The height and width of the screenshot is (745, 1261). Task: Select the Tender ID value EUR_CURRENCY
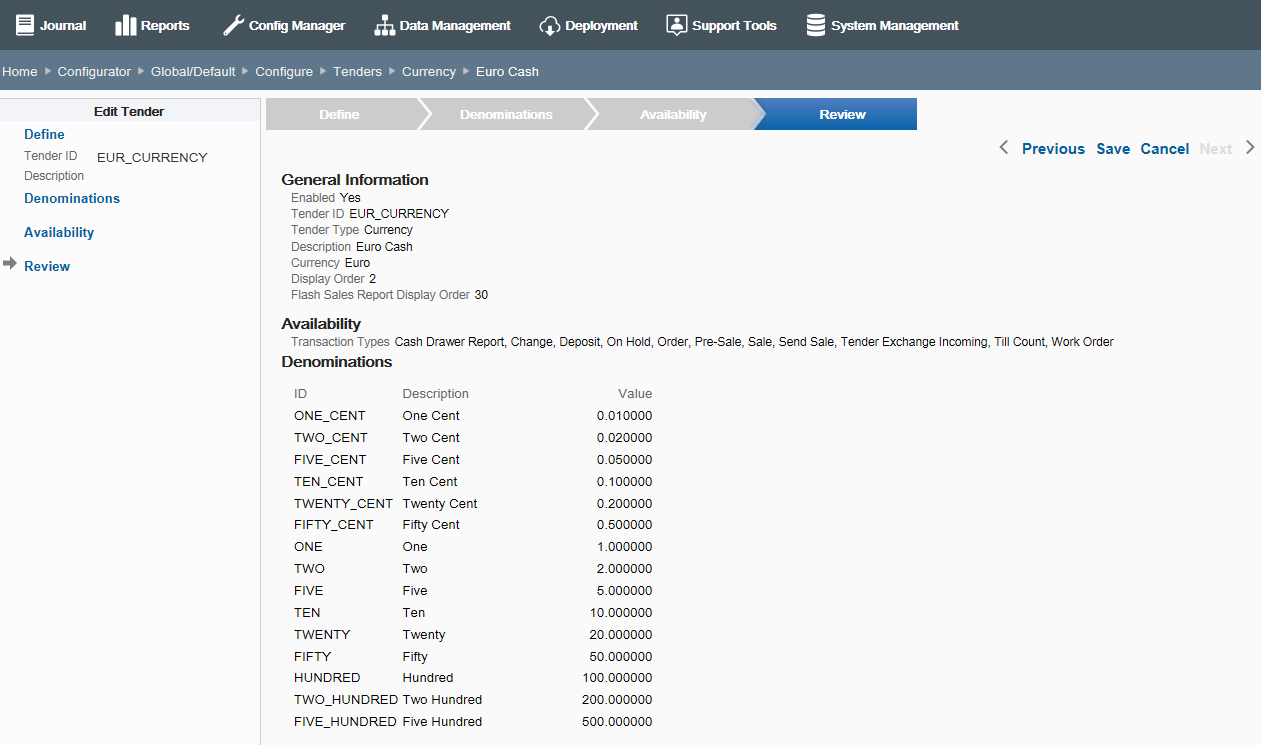(x=151, y=157)
